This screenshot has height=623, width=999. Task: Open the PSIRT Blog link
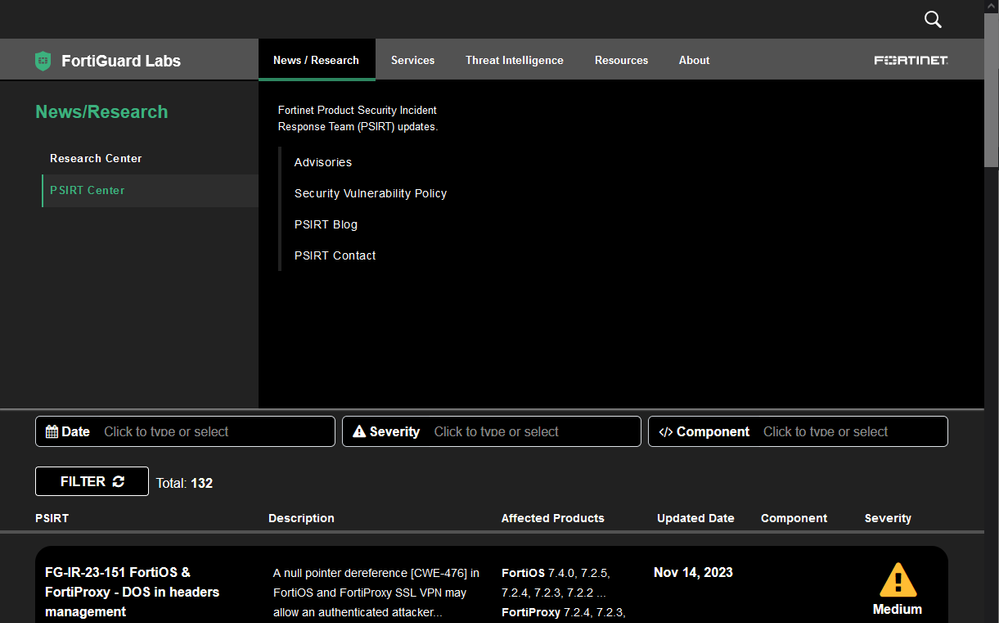[x=325, y=224]
